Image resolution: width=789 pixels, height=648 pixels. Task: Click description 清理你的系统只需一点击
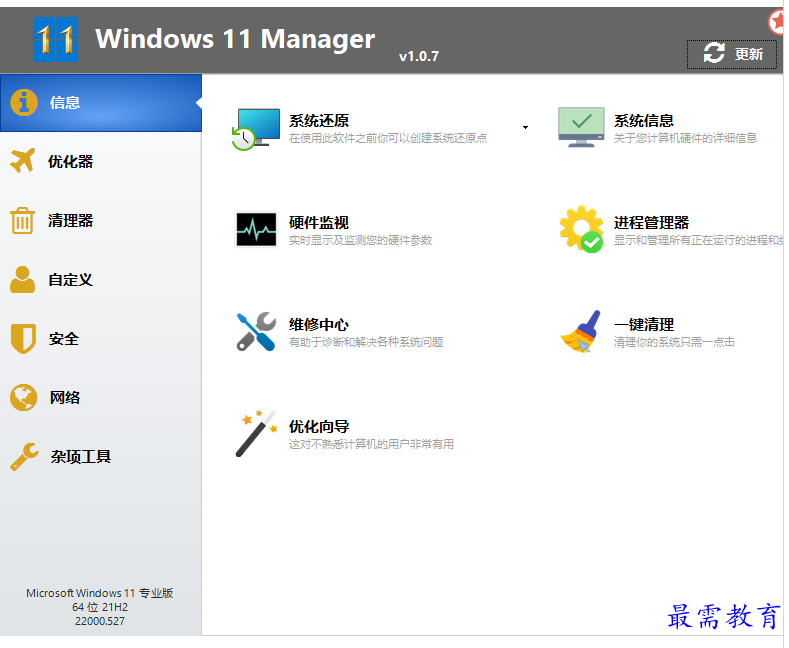674,342
